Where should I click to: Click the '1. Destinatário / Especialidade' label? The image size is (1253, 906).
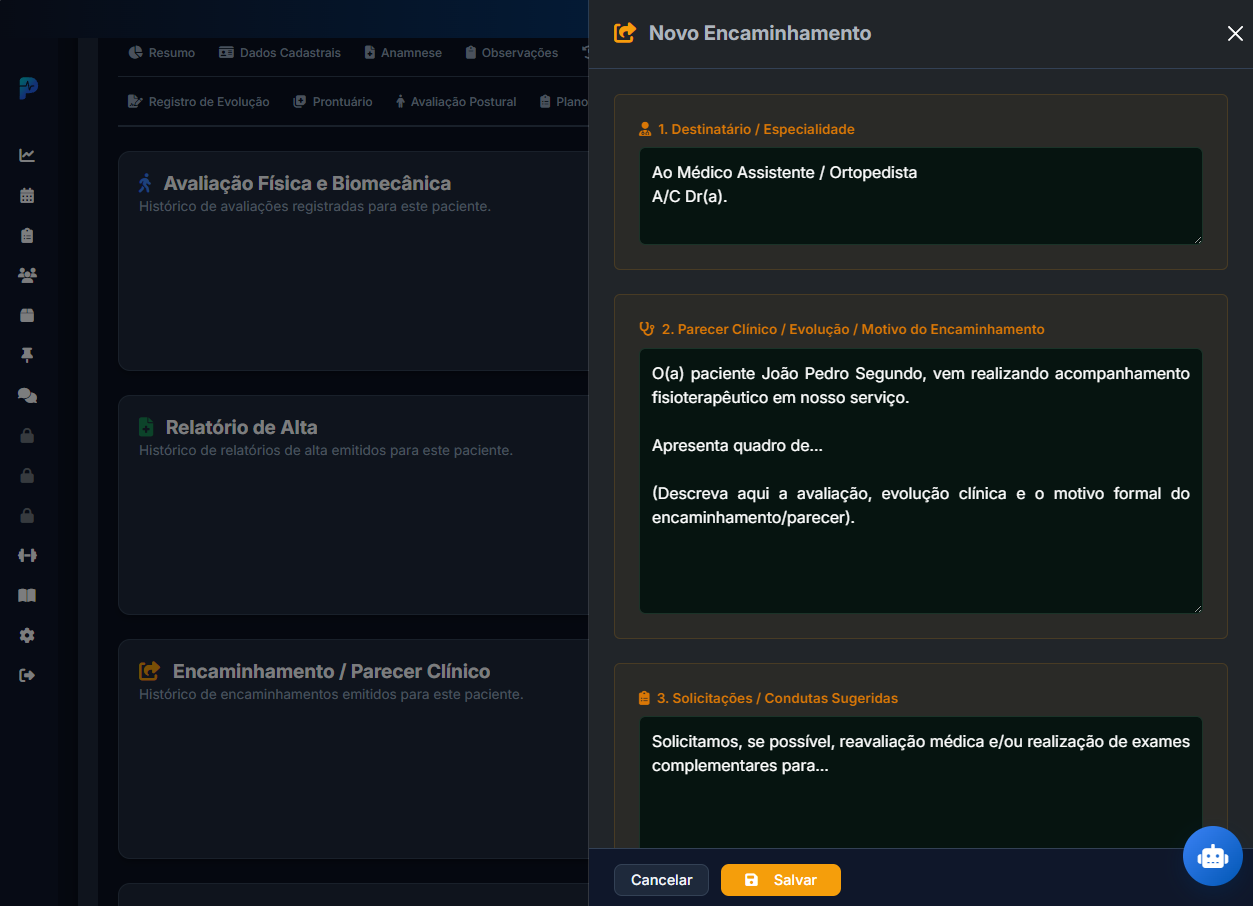[x=756, y=129]
